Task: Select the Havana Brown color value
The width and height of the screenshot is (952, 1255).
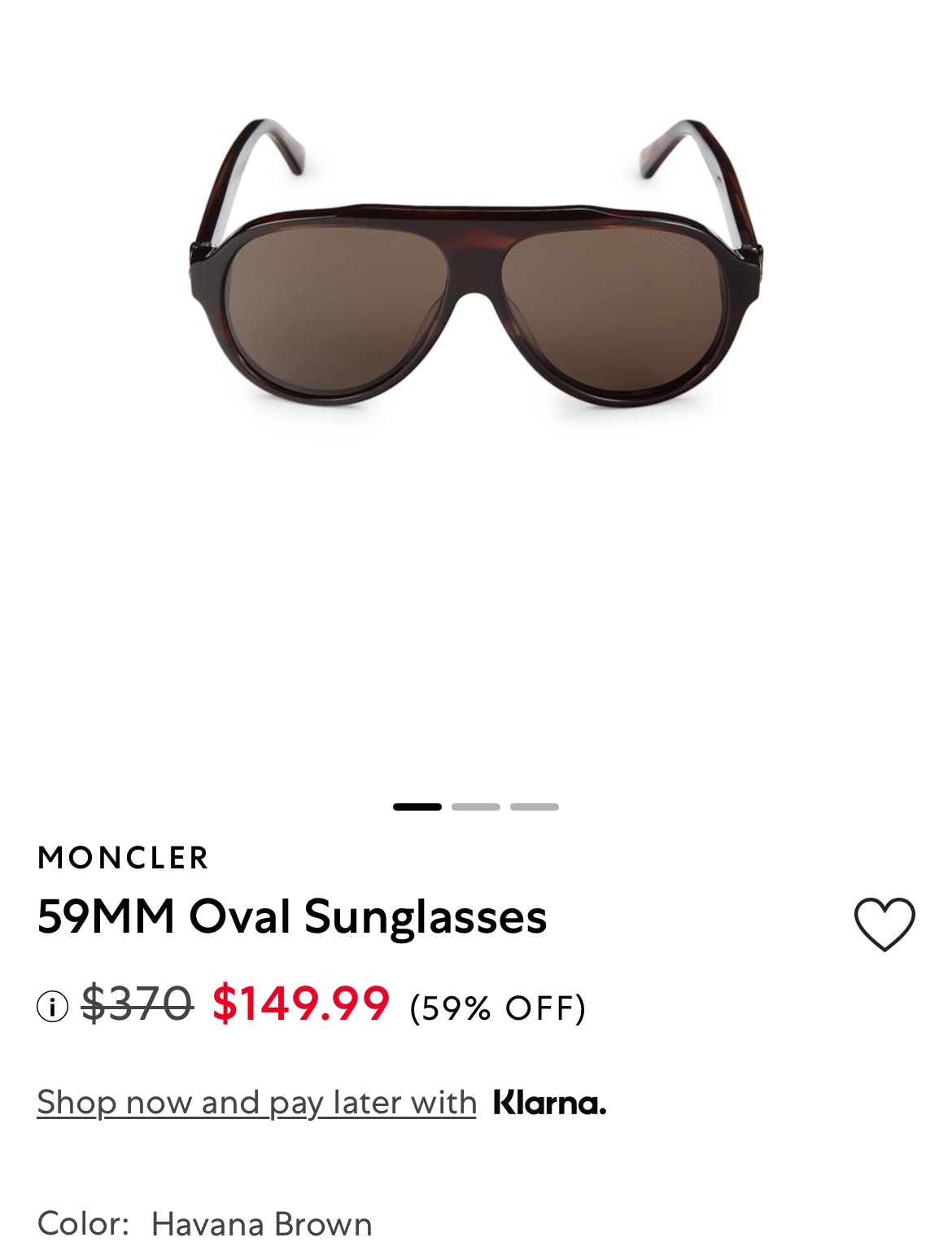Action: 262,1224
